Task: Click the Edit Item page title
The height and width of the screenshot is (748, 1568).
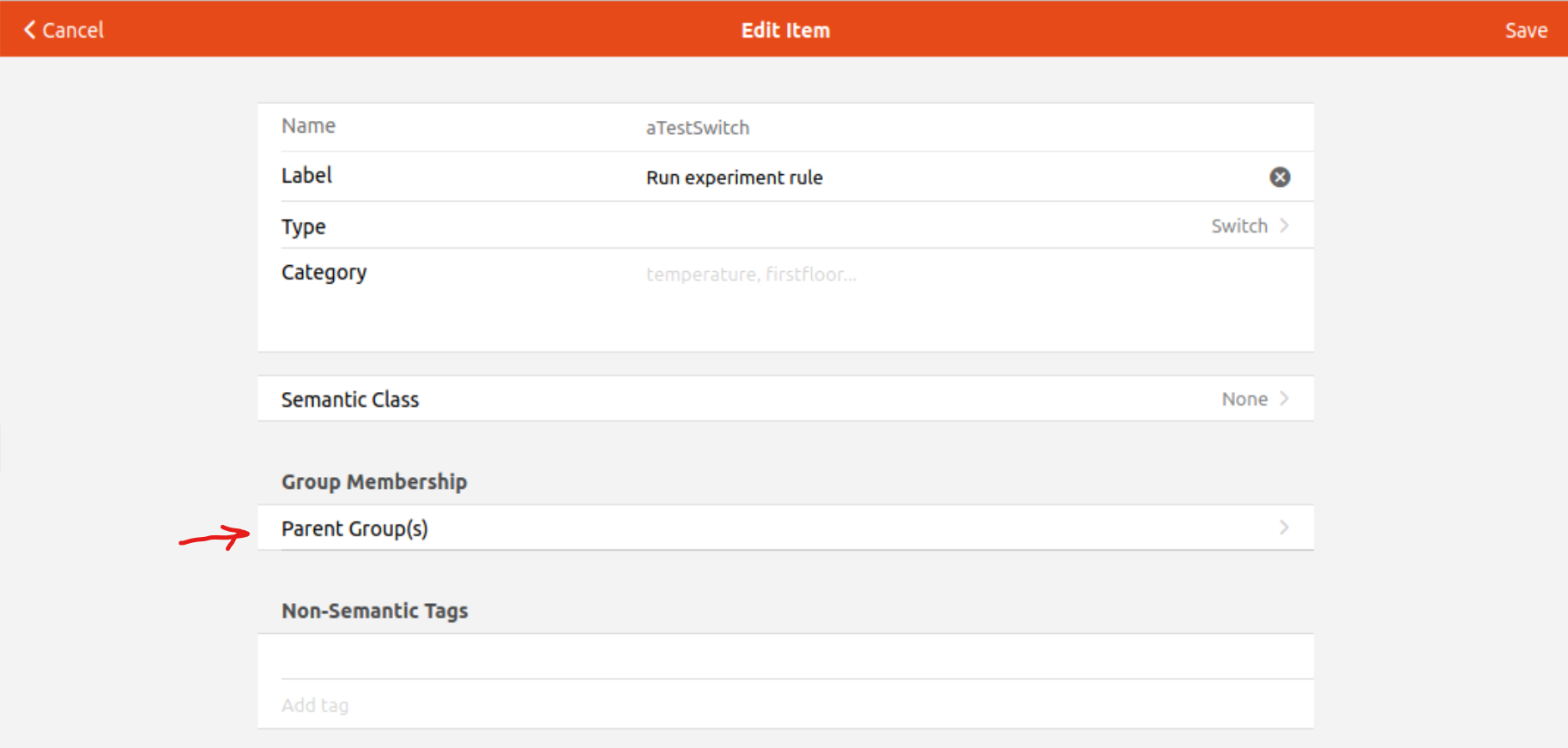Action: pos(785,30)
